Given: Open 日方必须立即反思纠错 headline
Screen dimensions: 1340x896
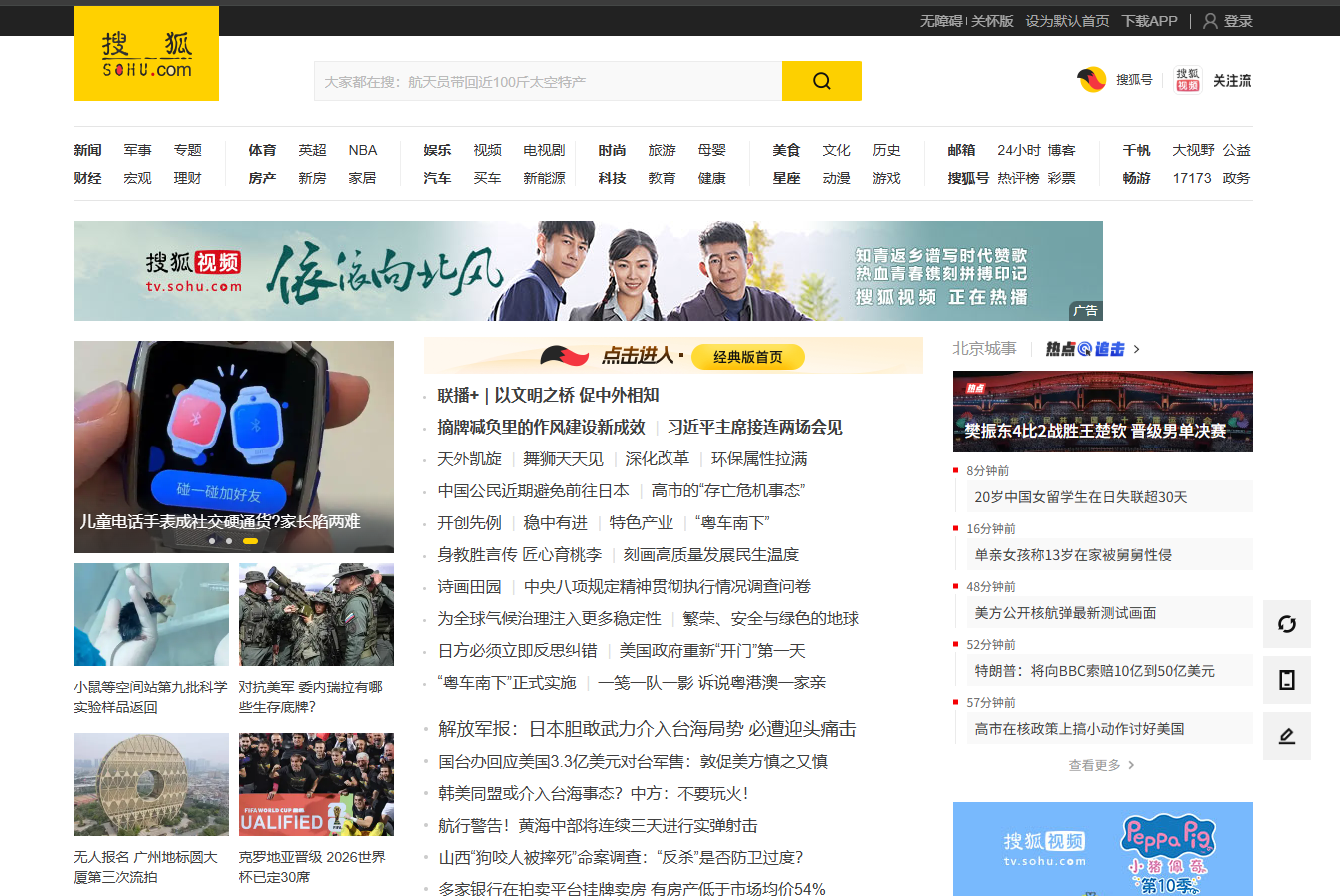Looking at the screenshot, I should pyautogui.click(x=517, y=651).
